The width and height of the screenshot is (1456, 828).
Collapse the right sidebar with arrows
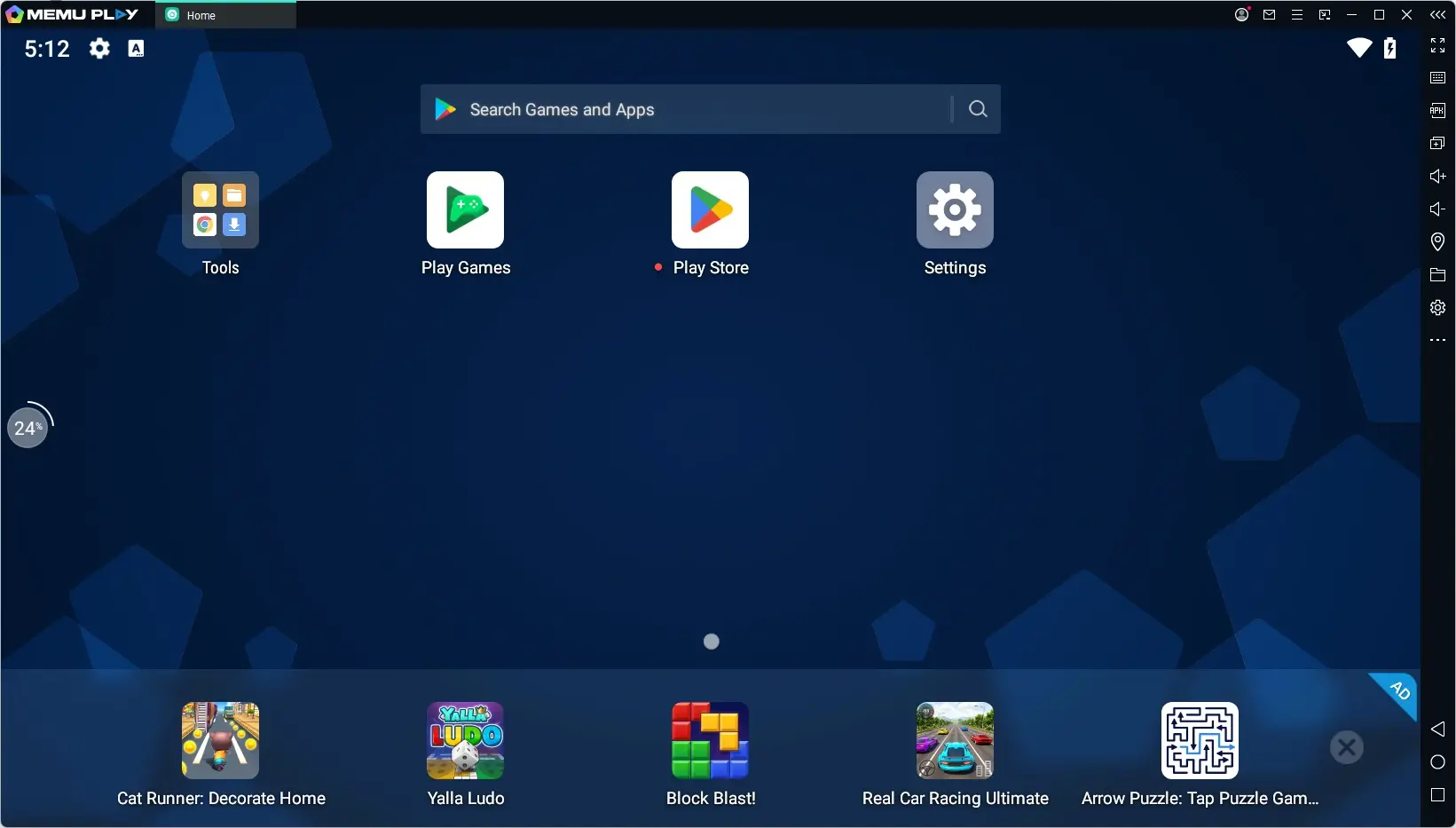[1437, 14]
